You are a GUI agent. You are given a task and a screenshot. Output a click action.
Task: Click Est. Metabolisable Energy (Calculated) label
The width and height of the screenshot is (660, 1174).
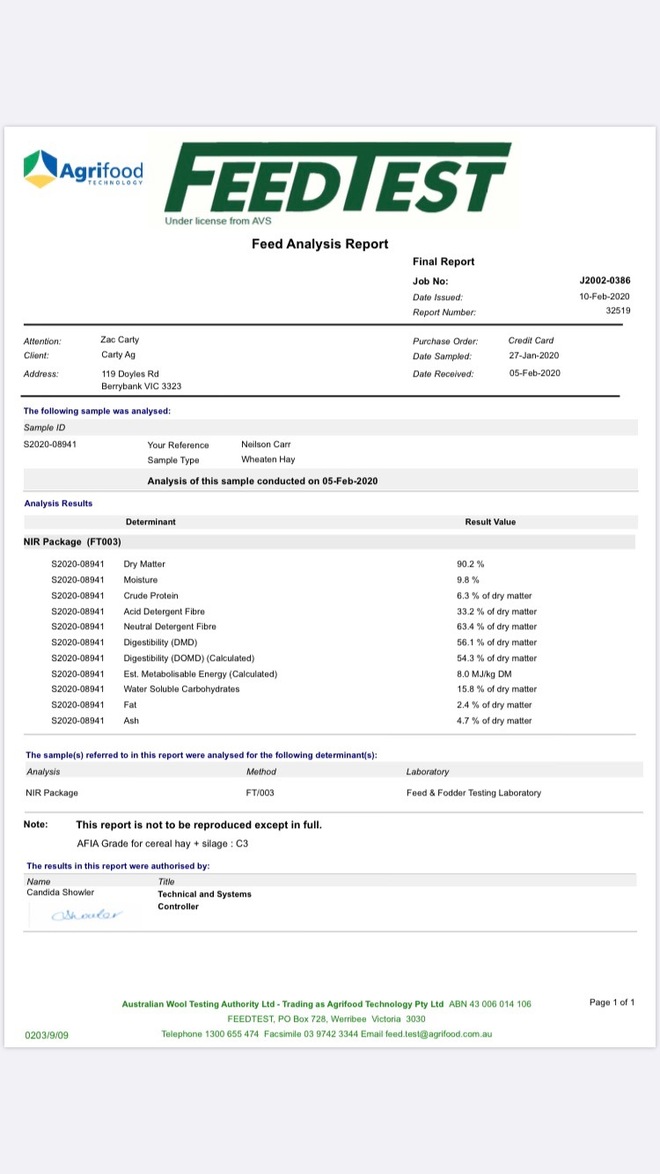click(200, 674)
